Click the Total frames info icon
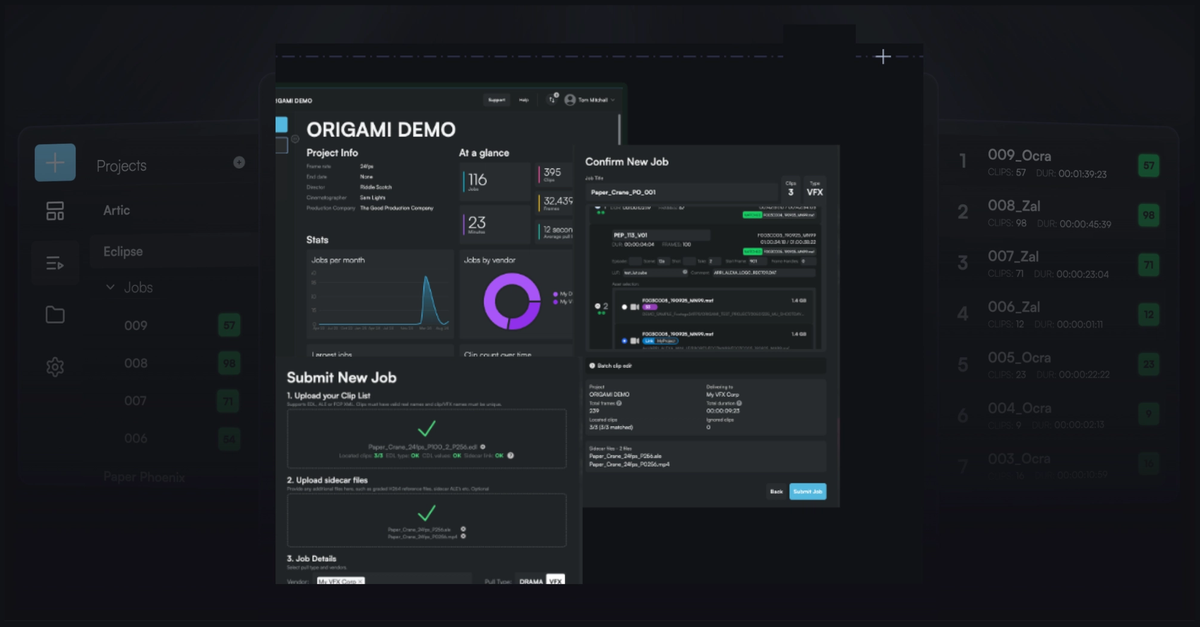Image resolution: width=1200 pixels, height=627 pixels. pos(619,404)
